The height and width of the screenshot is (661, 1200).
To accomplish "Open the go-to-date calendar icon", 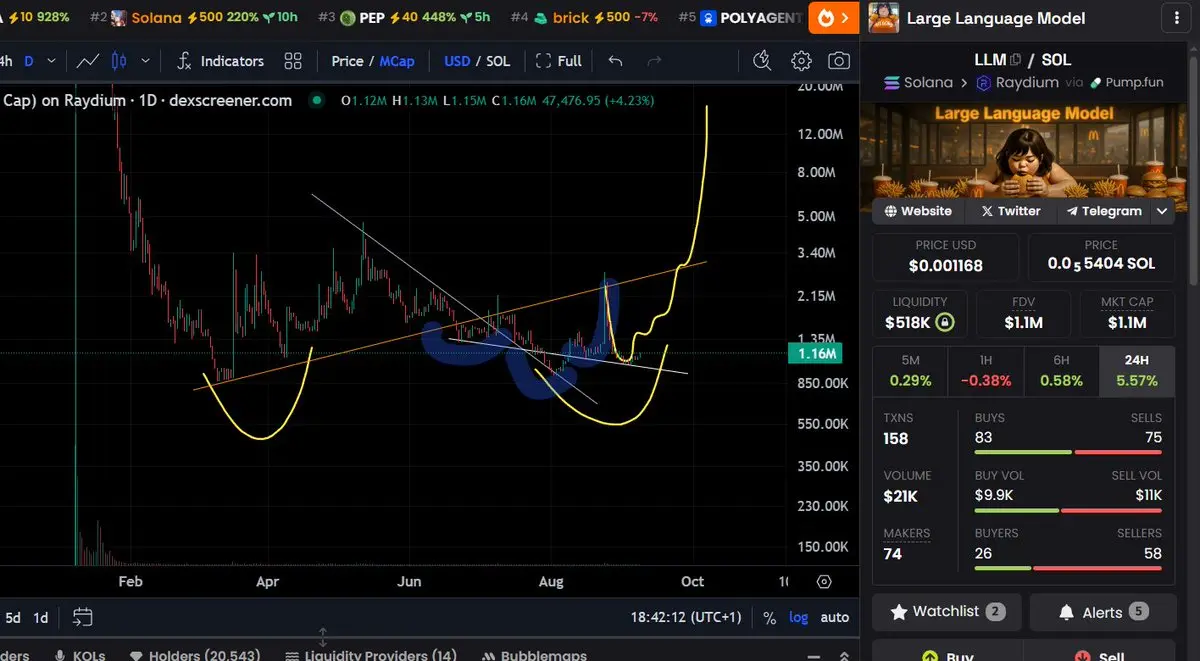I will (x=82, y=617).
